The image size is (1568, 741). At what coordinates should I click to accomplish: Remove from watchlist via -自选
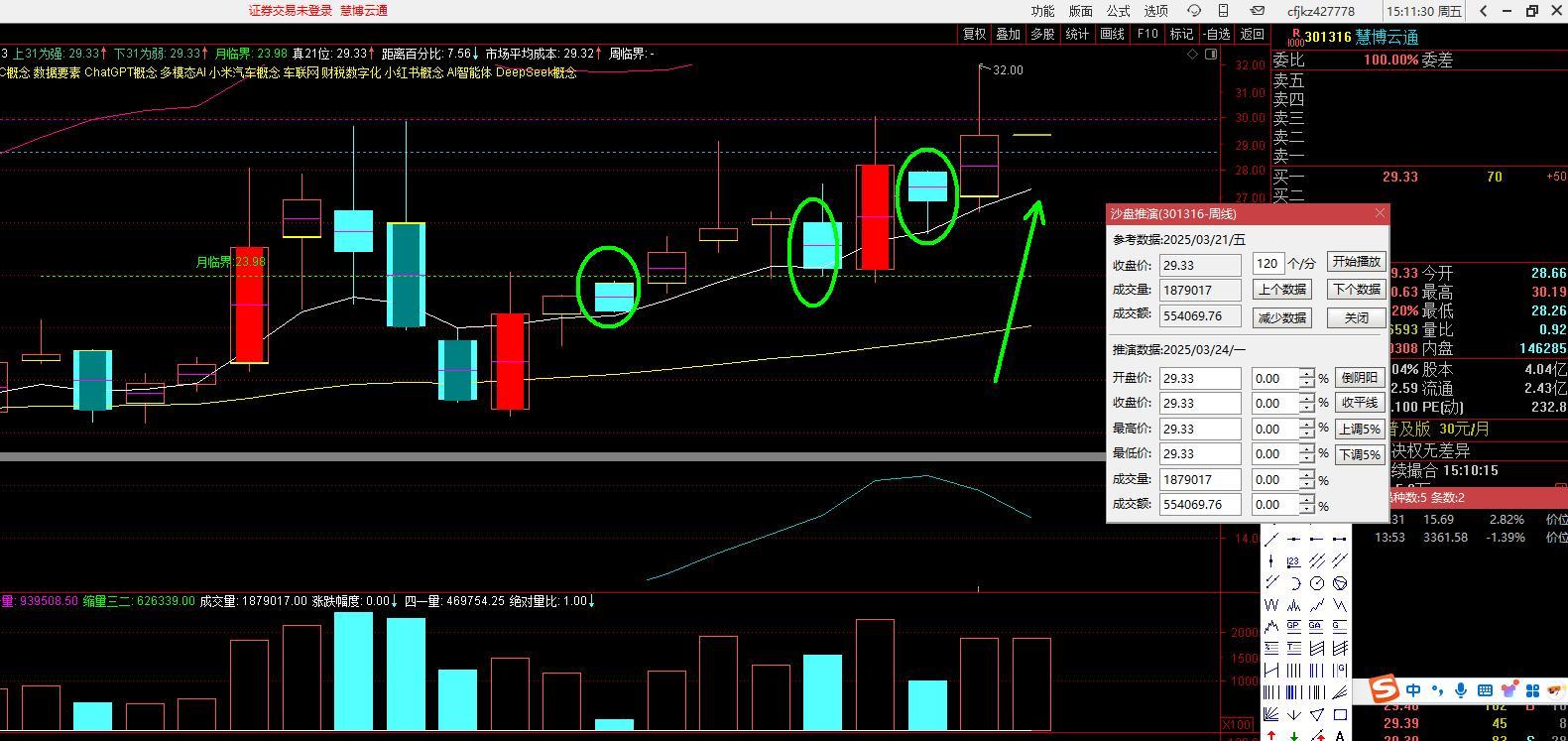click(x=1217, y=34)
